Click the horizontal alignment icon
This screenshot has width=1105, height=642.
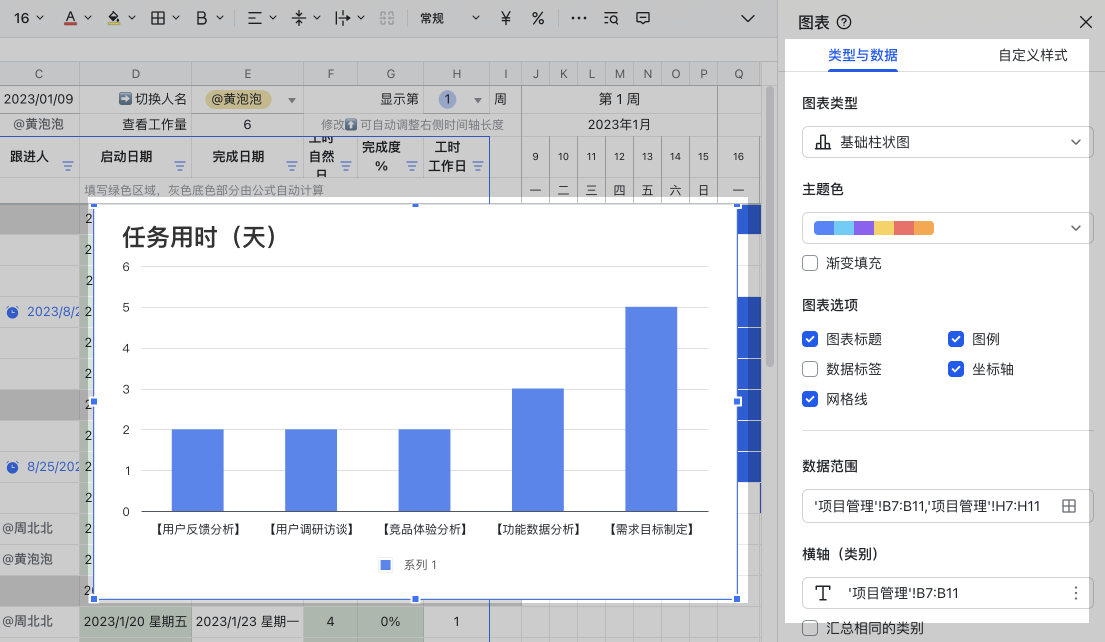pos(254,18)
